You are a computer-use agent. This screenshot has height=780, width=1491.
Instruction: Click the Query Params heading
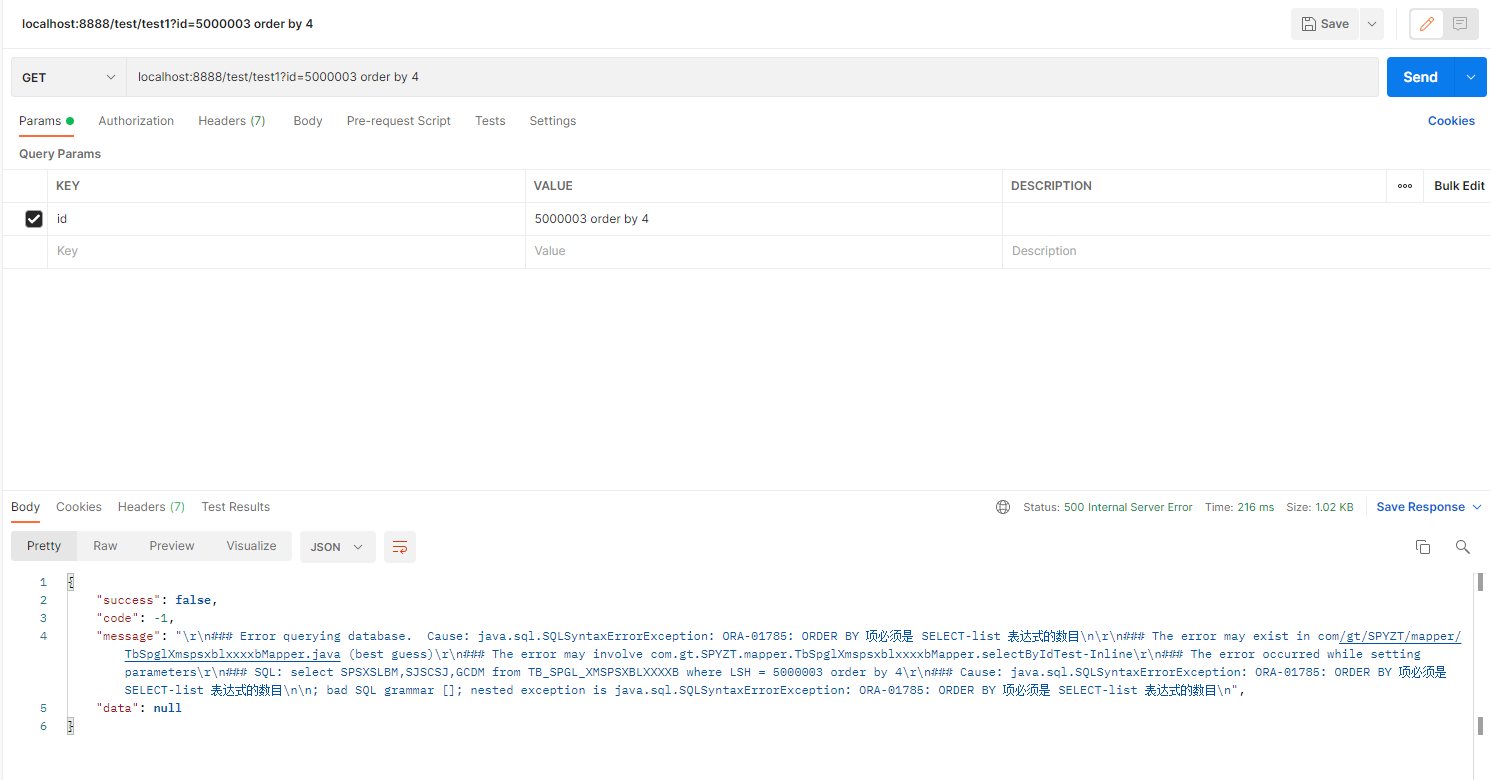(x=60, y=154)
